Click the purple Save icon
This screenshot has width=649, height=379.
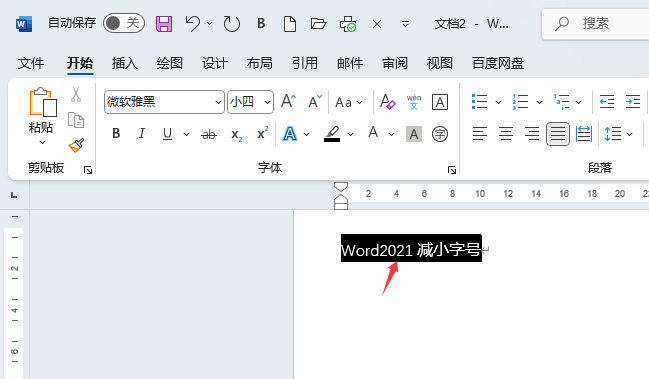click(164, 24)
